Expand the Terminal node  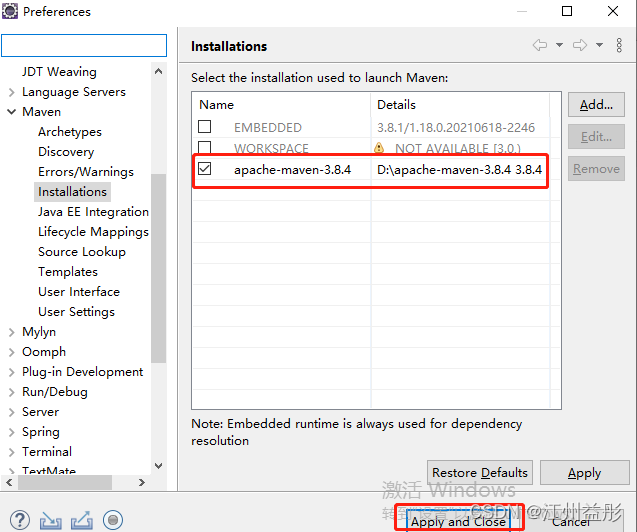[x=12, y=452]
